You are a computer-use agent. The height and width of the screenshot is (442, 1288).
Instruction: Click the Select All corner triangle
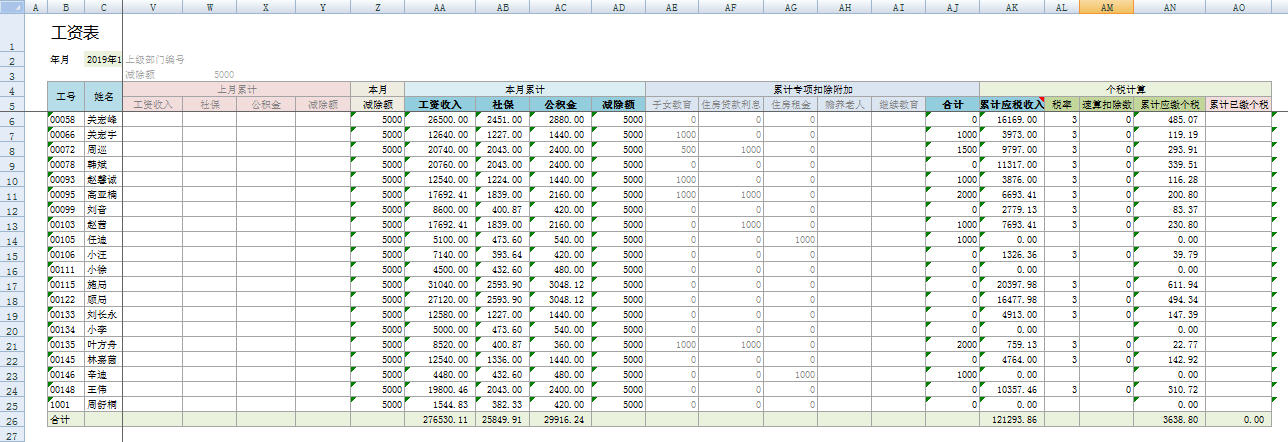(x=10, y=7)
